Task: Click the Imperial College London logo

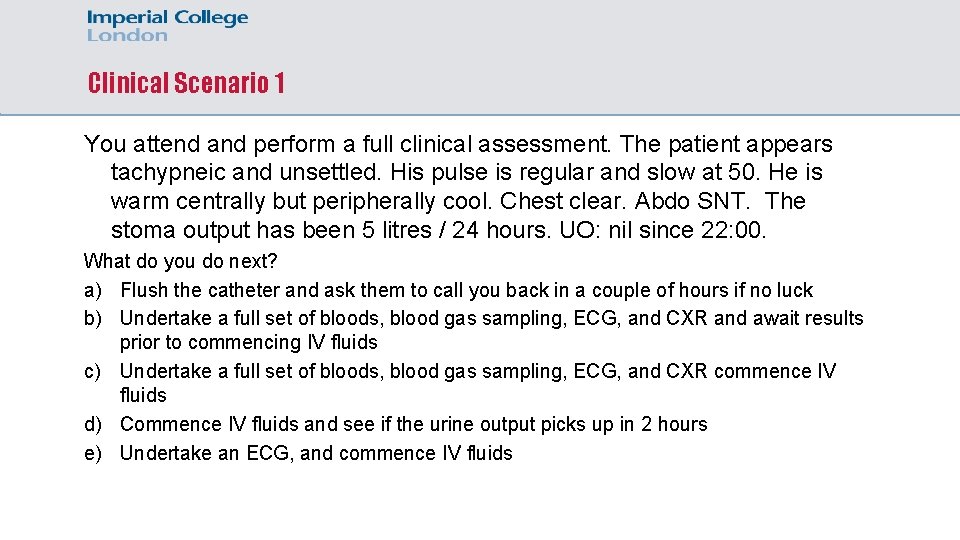Action: tap(167, 26)
